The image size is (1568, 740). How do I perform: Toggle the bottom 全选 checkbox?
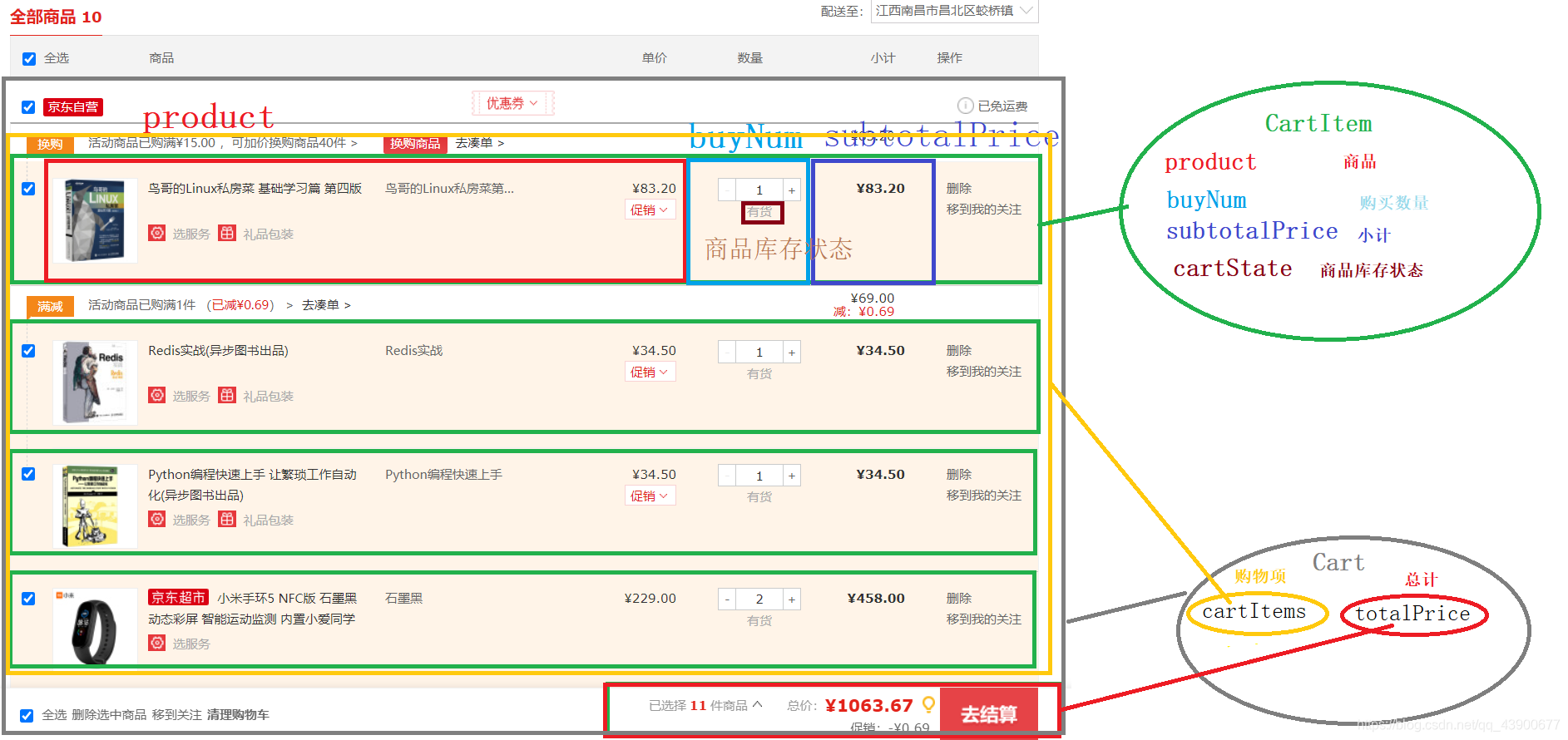click(x=27, y=716)
